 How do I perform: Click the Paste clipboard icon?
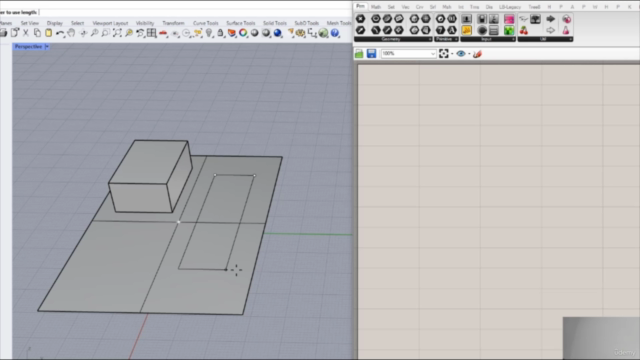coord(48,33)
